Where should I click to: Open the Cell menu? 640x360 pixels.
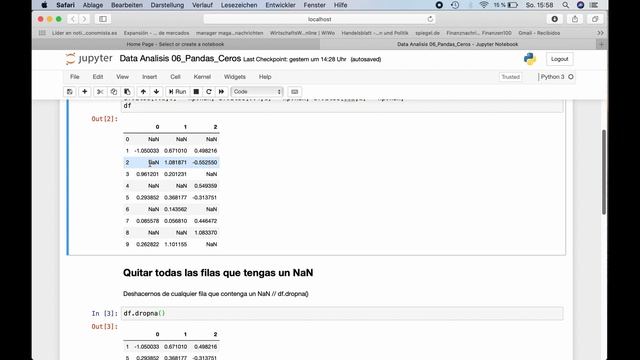coord(175,77)
